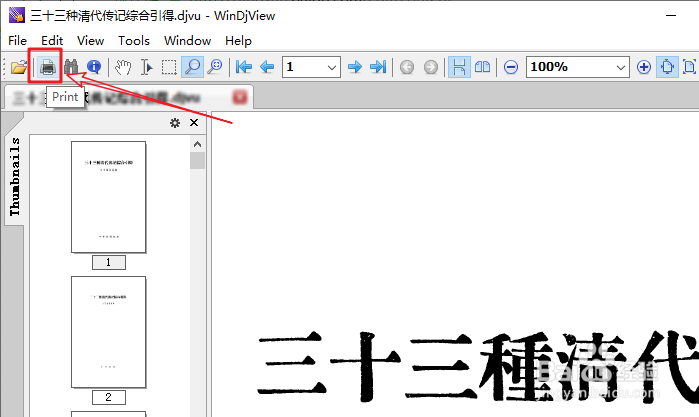Image resolution: width=699 pixels, height=417 pixels.
Task: Toggle the magnifying glass tool
Action: (193, 67)
